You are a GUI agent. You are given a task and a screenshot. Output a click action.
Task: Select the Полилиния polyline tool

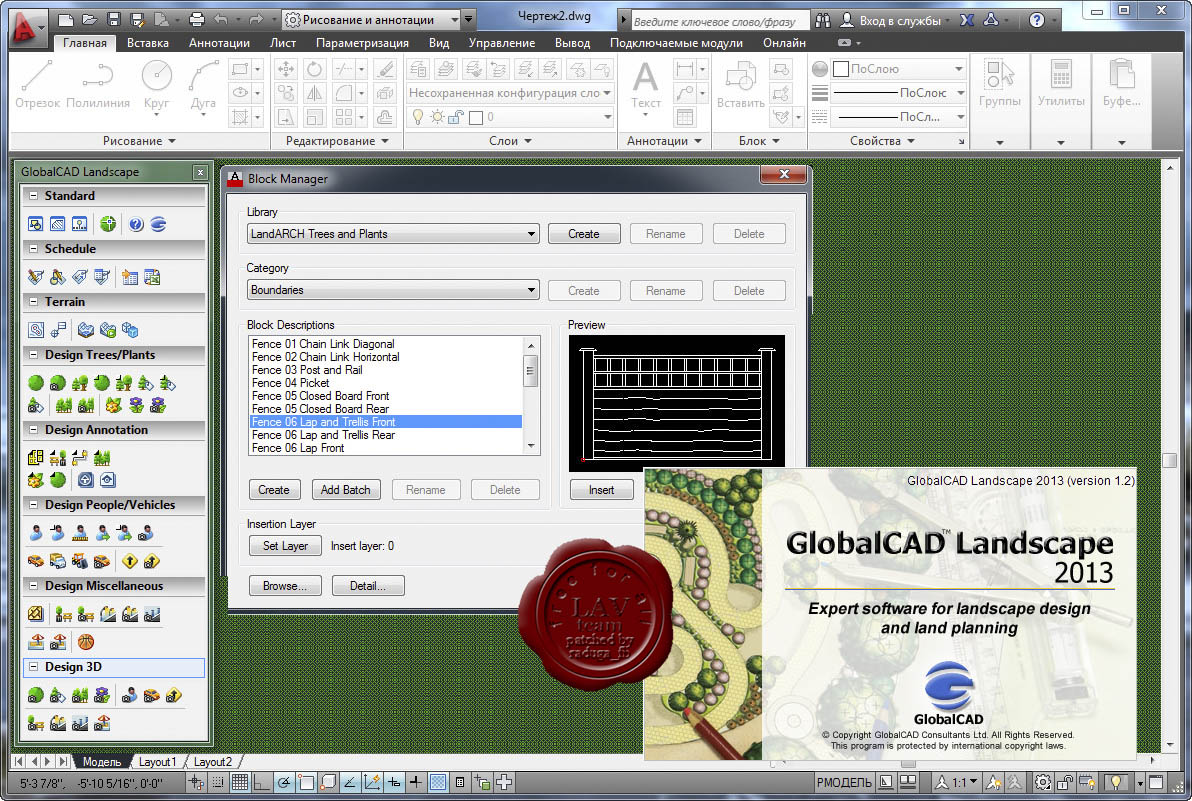[x=97, y=85]
